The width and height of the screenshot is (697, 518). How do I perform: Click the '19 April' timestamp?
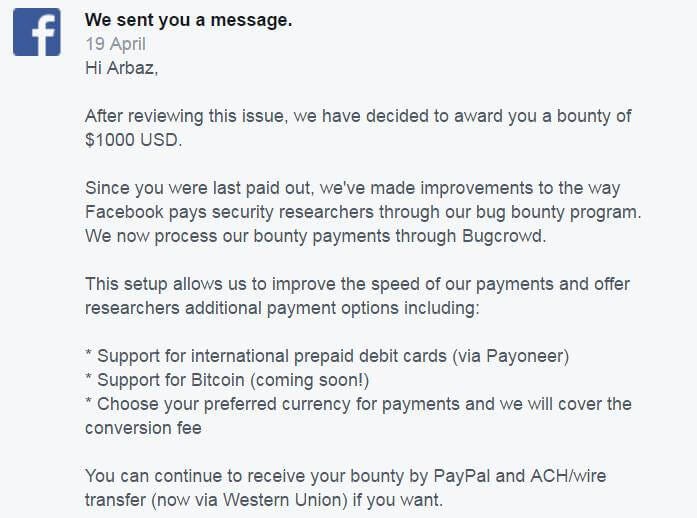click(116, 44)
